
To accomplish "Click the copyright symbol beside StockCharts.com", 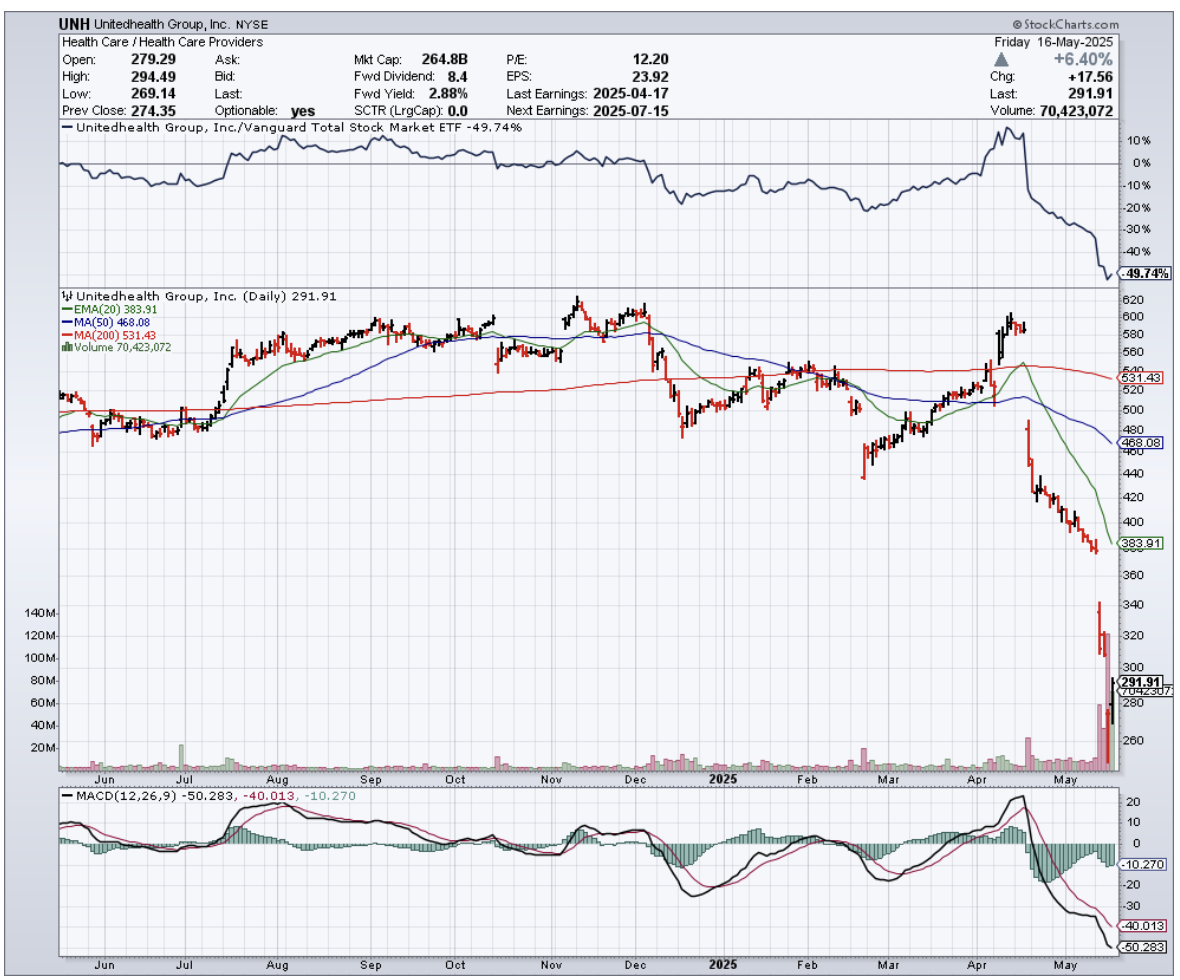I will (1017, 24).
